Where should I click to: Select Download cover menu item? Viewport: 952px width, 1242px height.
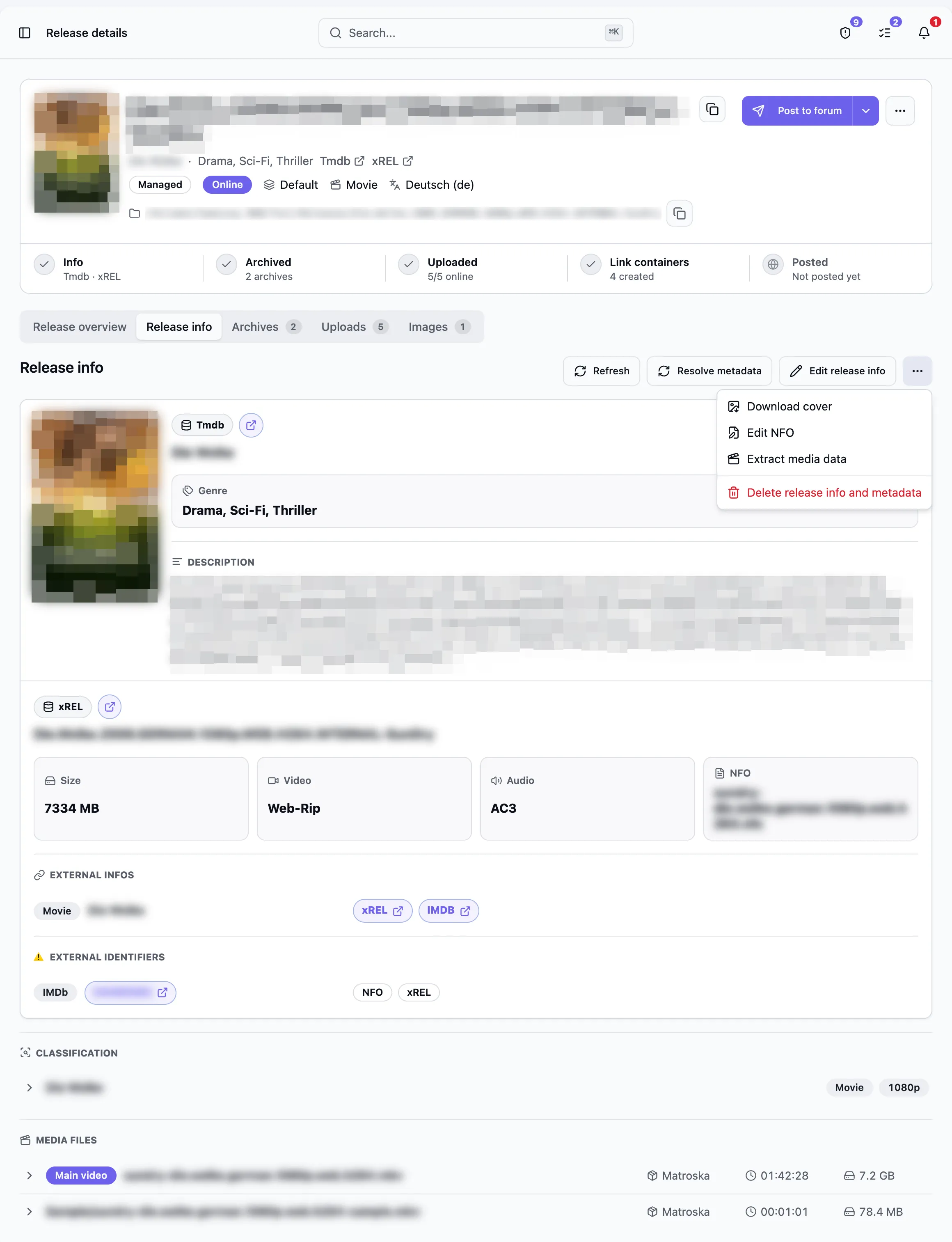click(x=824, y=406)
